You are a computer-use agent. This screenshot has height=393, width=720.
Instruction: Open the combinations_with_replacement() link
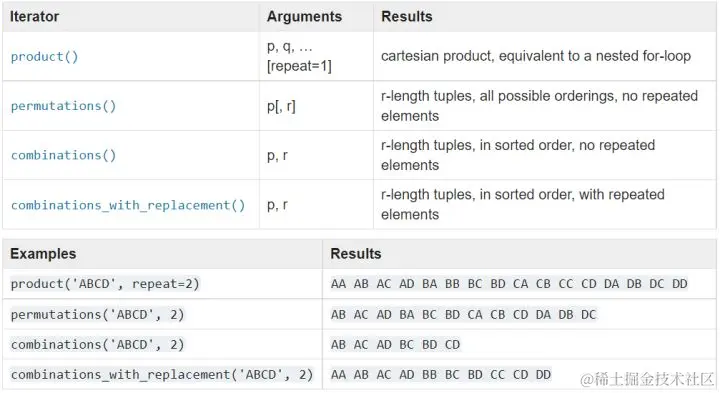click(x=128, y=205)
